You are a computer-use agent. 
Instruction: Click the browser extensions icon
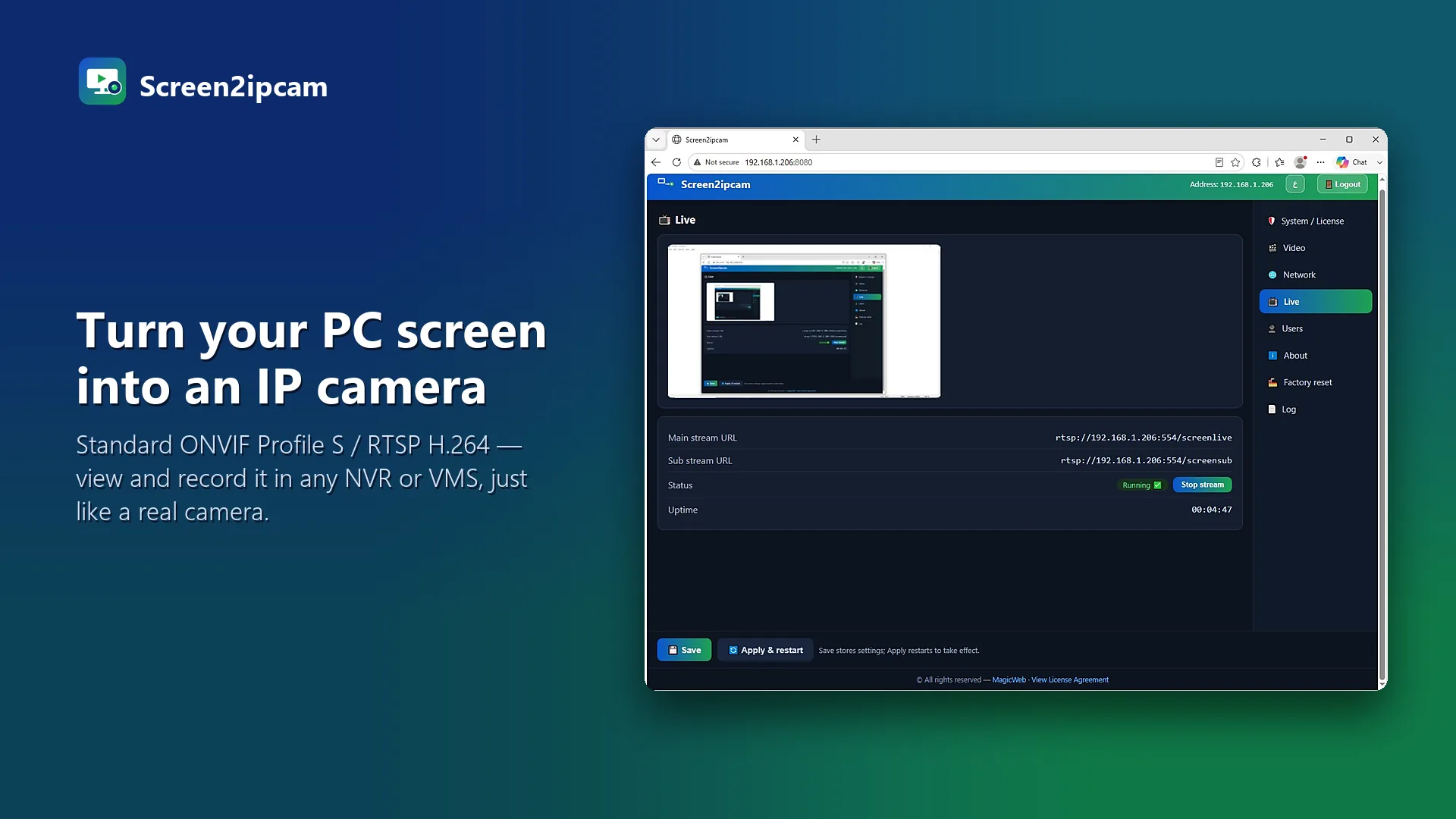pyautogui.click(x=1257, y=162)
